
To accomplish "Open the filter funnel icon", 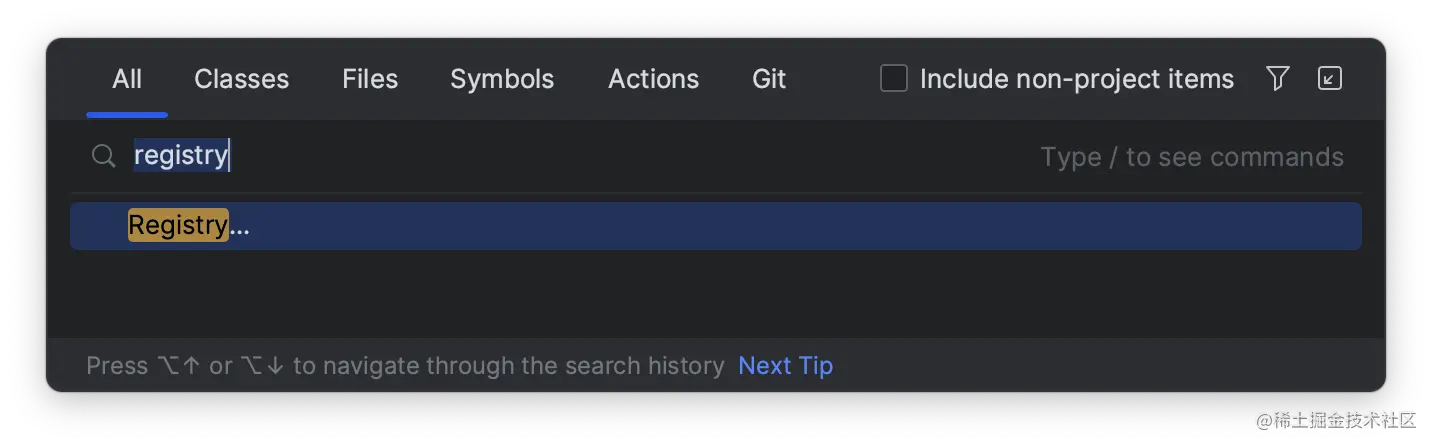I will [x=1277, y=79].
